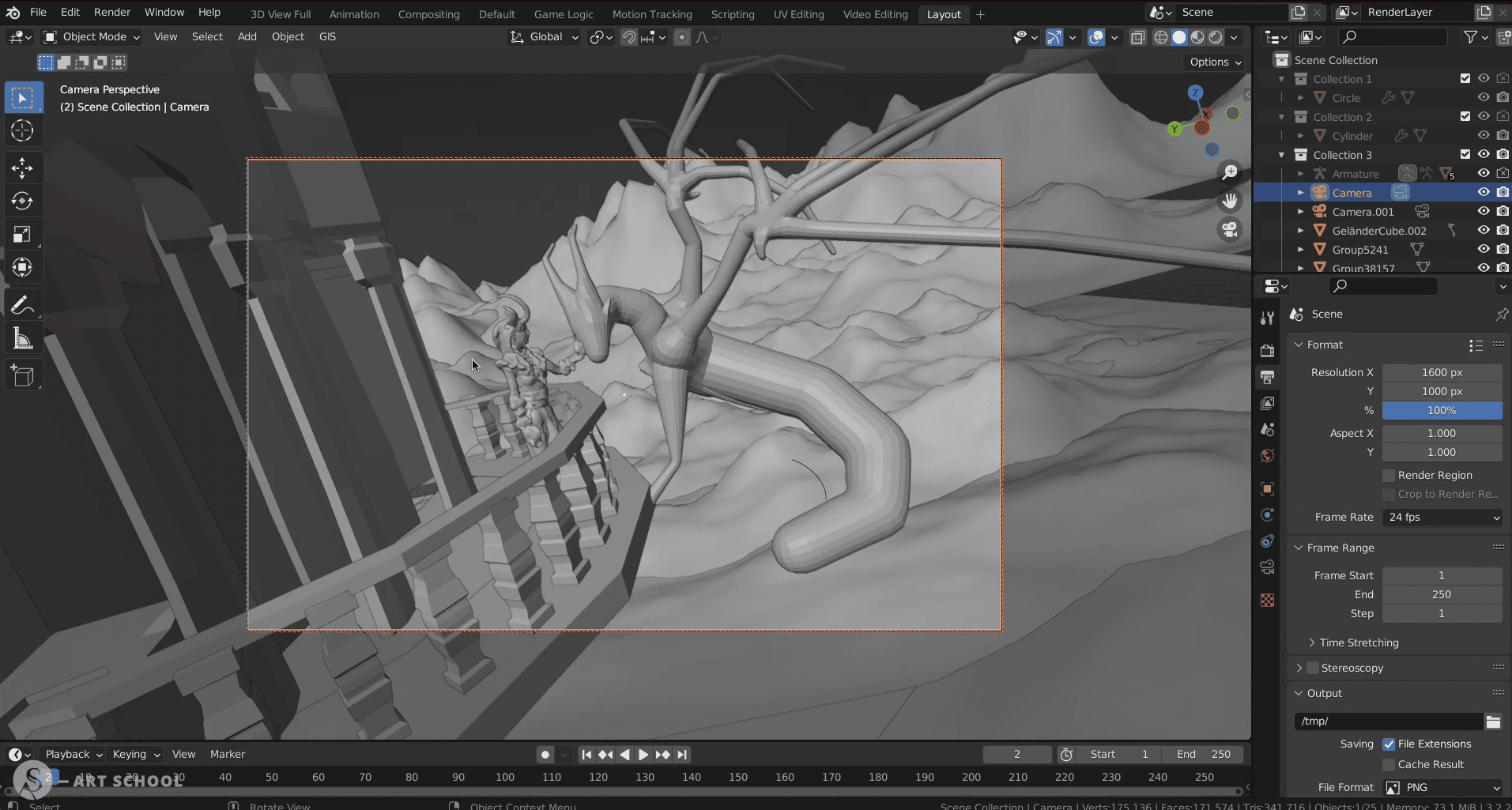This screenshot has height=810, width=1512.
Task: Uncheck the File Extensions checkbox
Action: click(1388, 744)
